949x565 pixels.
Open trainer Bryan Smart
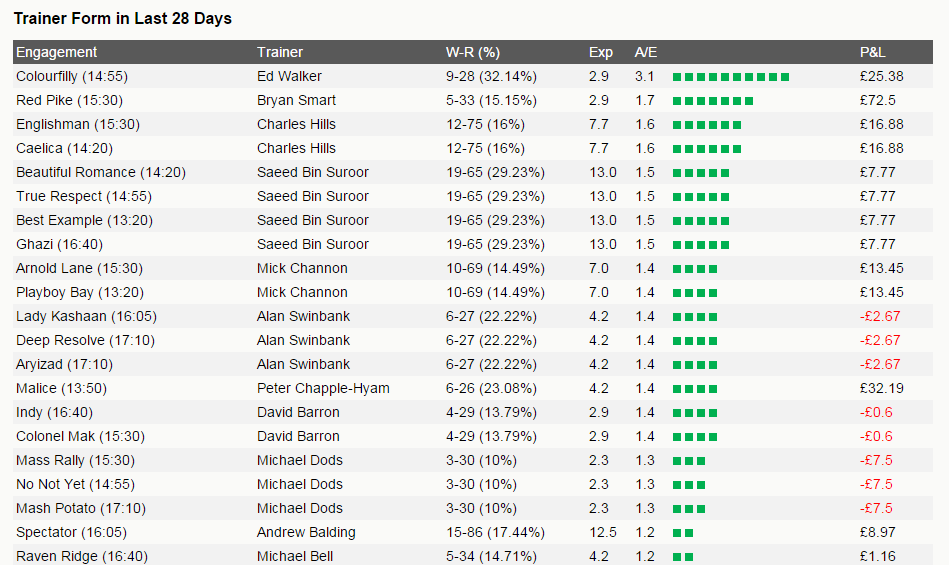point(296,100)
